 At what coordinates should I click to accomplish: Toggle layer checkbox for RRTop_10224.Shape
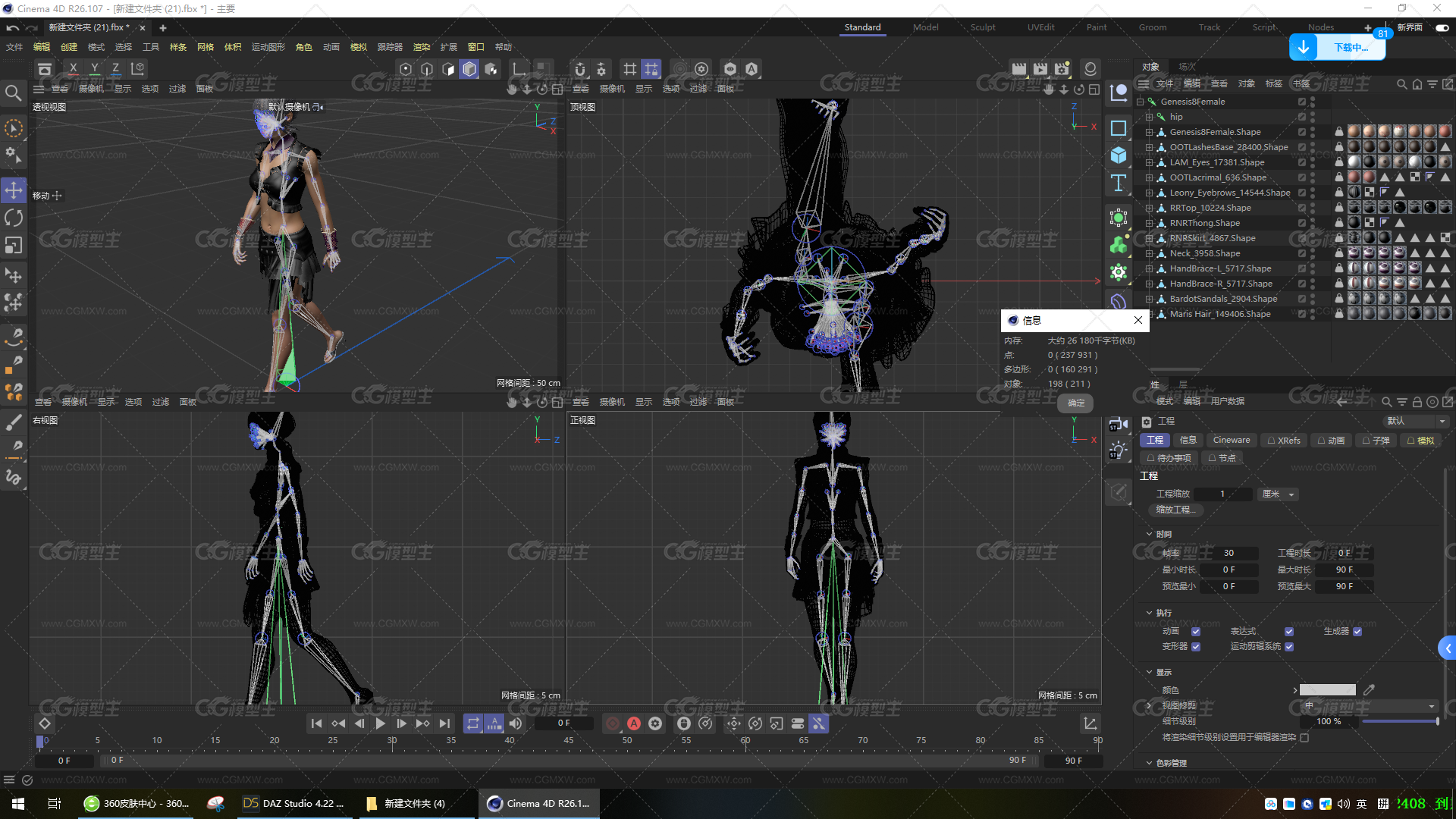click(1302, 208)
